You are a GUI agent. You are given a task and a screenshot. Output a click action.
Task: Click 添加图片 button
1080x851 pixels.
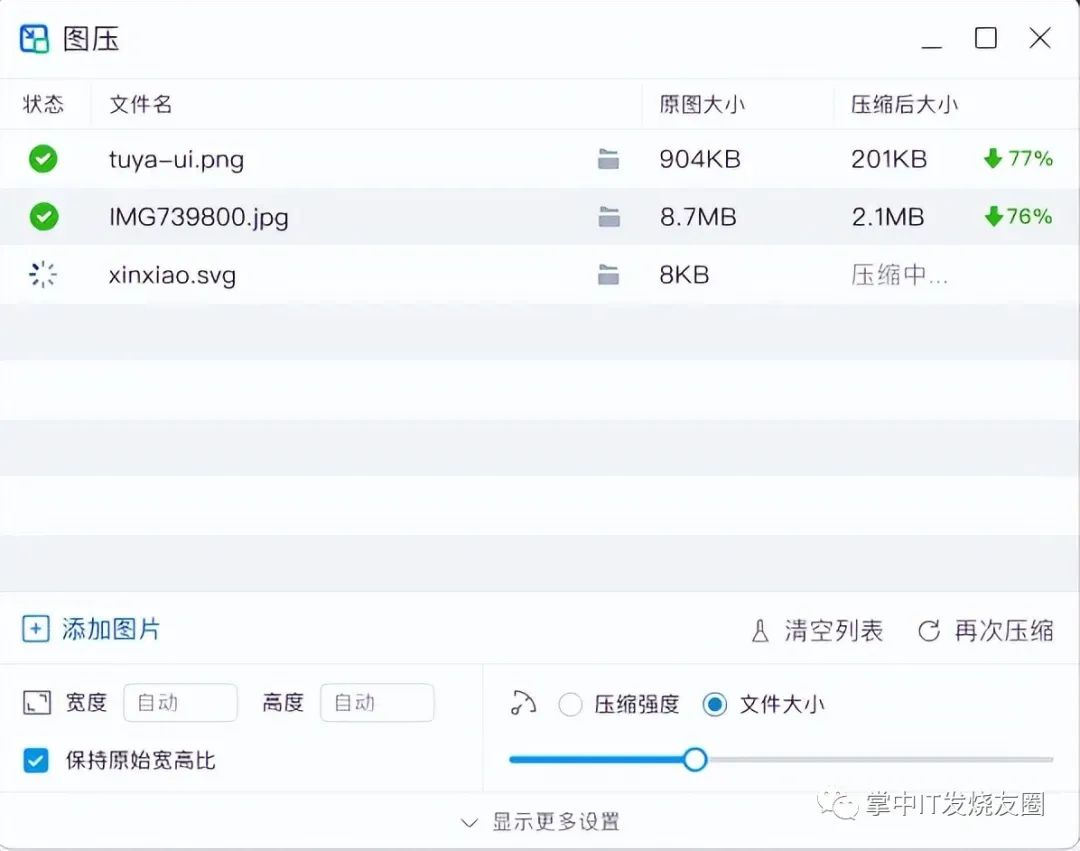pyautogui.click(x=91, y=629)
